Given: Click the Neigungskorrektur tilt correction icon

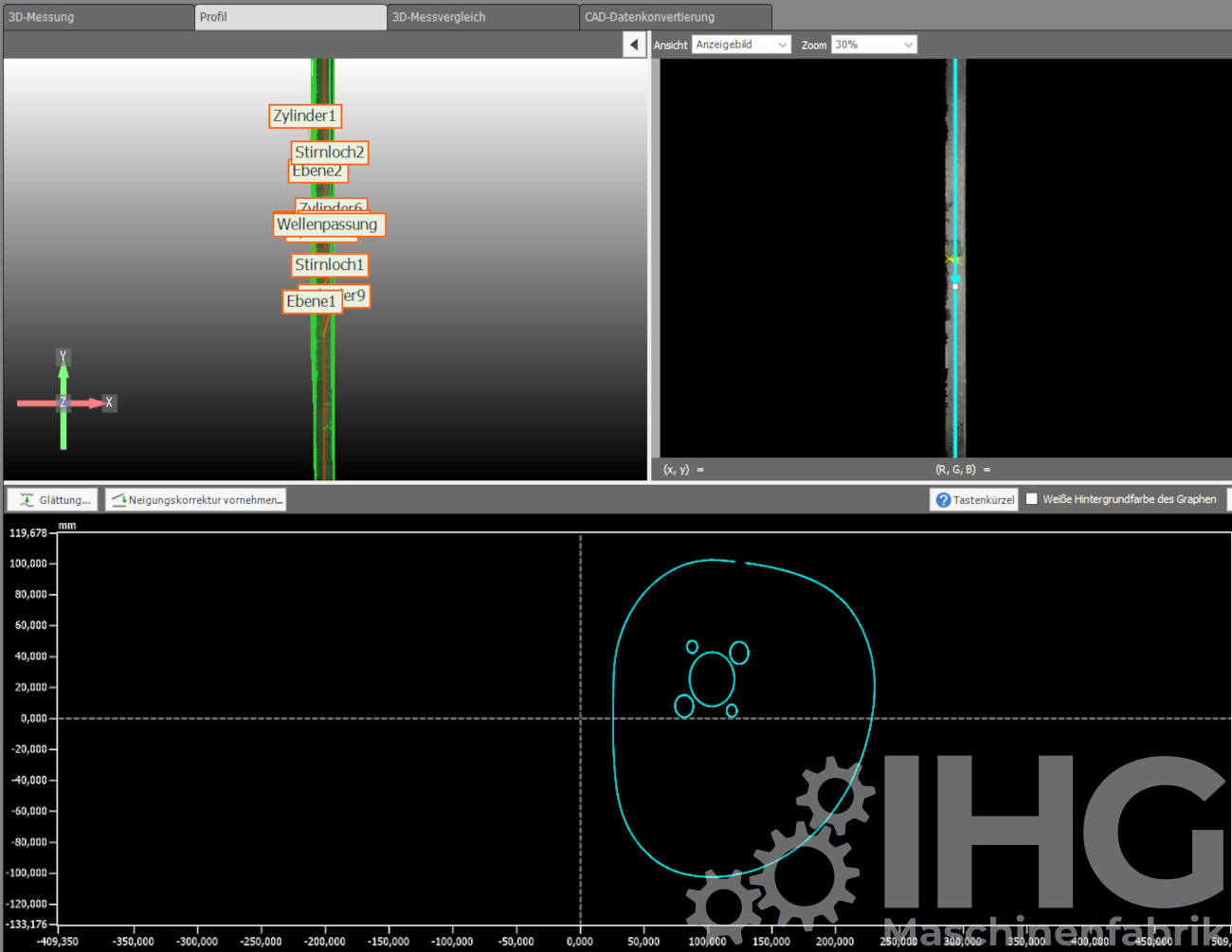Looking at the screenshot, I should 118,500.
